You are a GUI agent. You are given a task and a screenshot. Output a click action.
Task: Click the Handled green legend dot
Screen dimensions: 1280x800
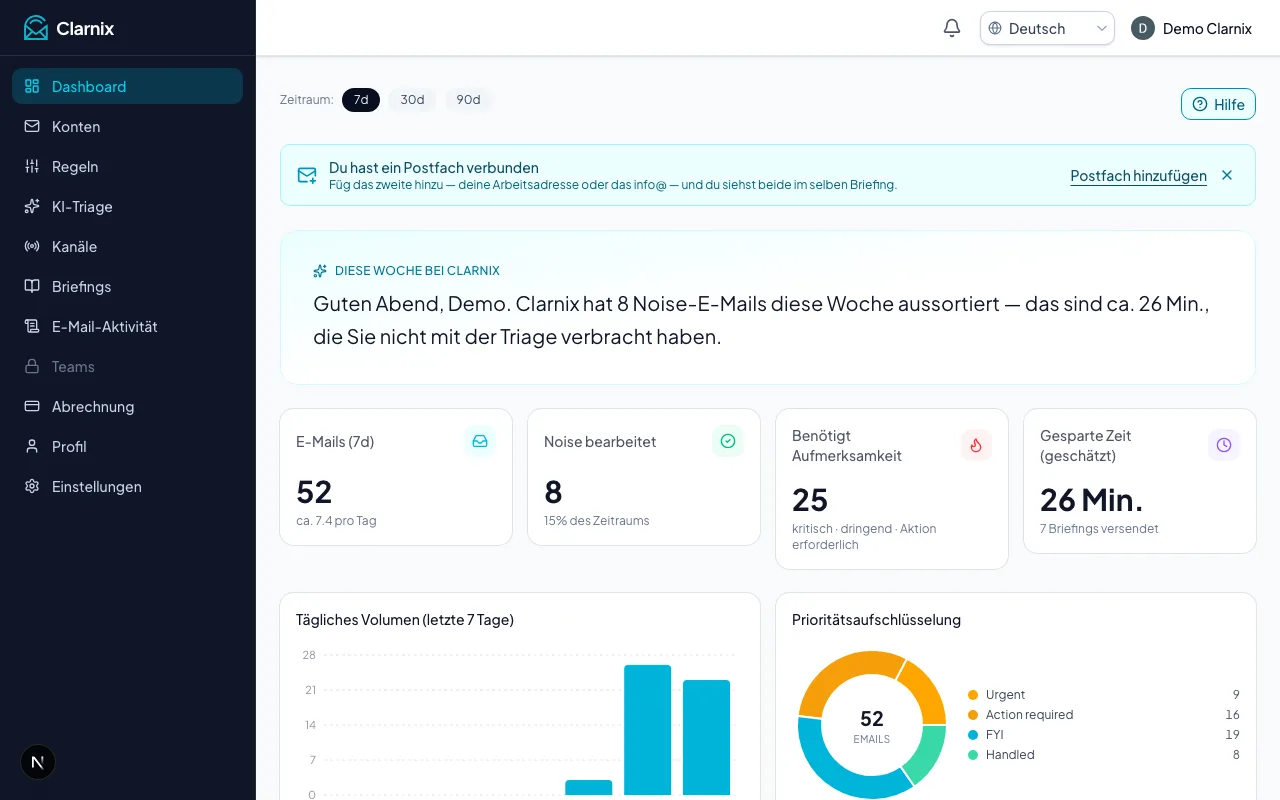pyautogui.click(x=973, y=755)
